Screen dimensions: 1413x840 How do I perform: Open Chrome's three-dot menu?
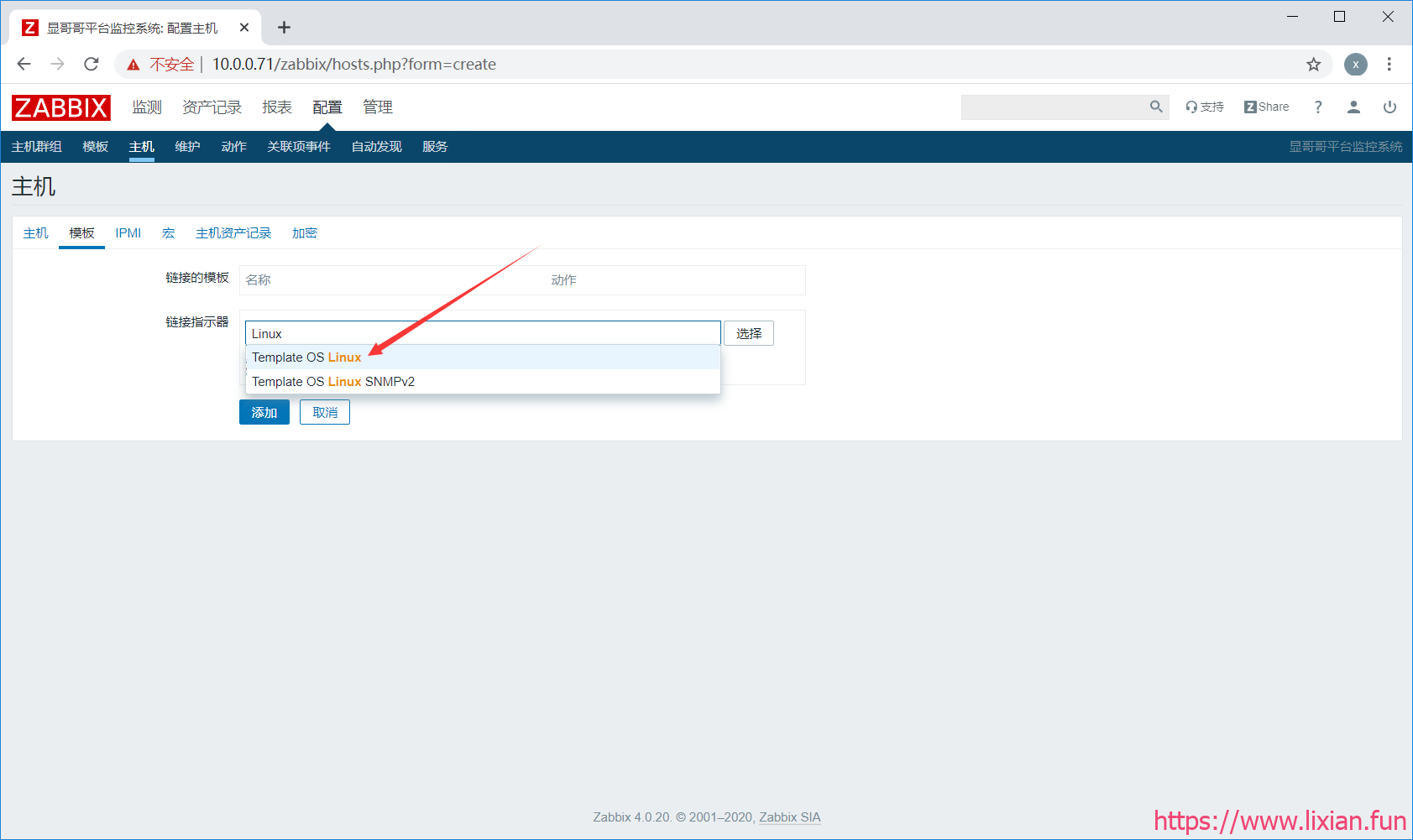[x=1389, y=65]
